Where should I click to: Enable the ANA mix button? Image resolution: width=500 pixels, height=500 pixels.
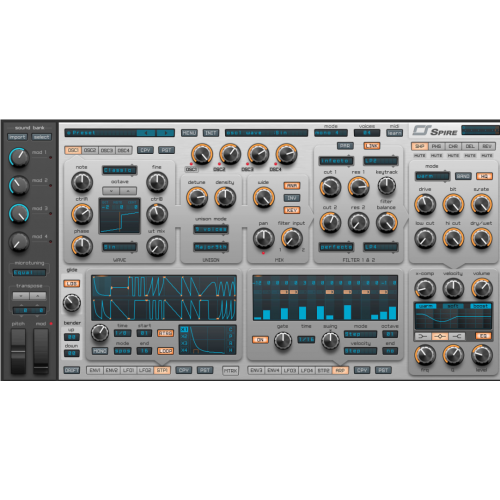(x=292, y=186)
